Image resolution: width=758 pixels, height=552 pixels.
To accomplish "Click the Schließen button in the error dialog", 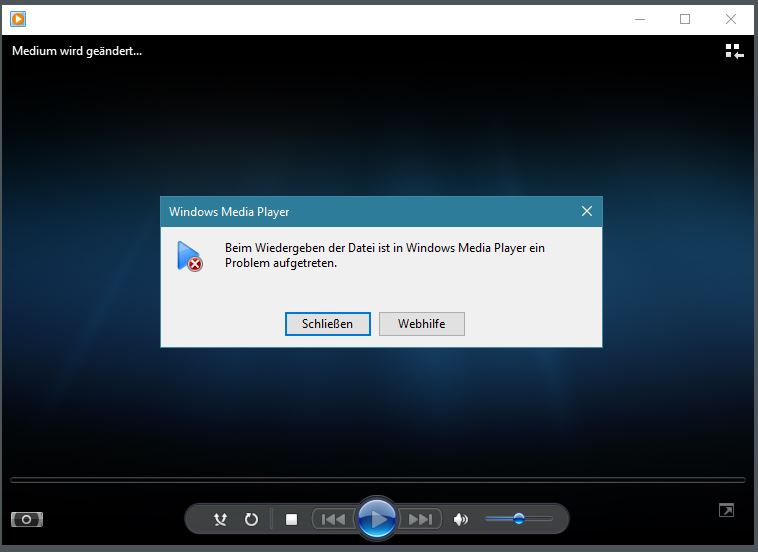I will tap(328, 324).
